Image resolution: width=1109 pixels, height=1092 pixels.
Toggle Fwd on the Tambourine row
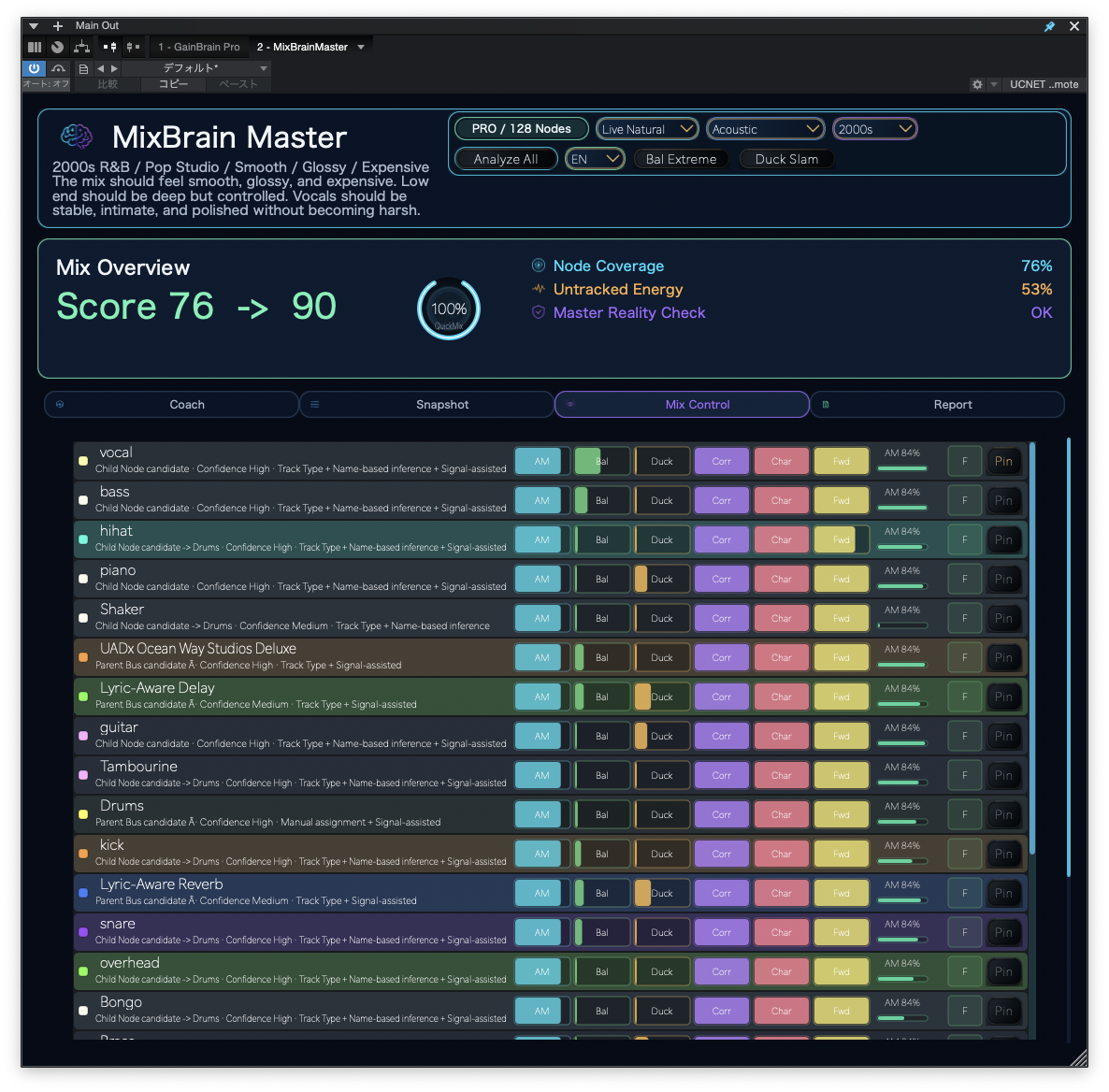[841, 775]
